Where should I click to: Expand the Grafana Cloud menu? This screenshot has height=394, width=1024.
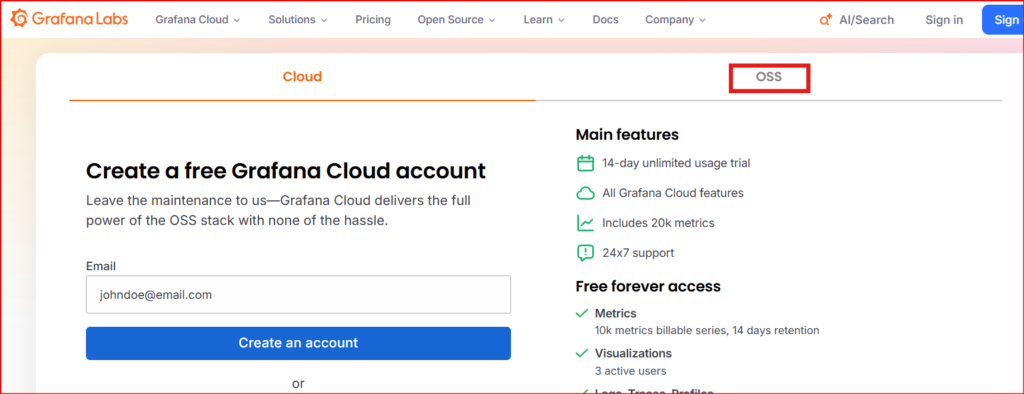pyautogui.click(x=198, y=20)
